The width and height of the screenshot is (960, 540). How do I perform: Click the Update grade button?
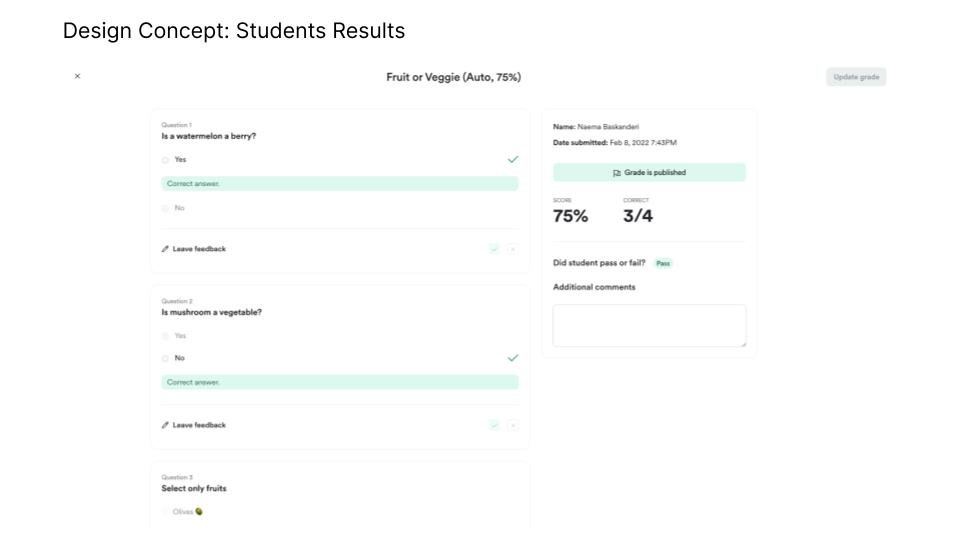pyautogui.click(x=856, y=77)
